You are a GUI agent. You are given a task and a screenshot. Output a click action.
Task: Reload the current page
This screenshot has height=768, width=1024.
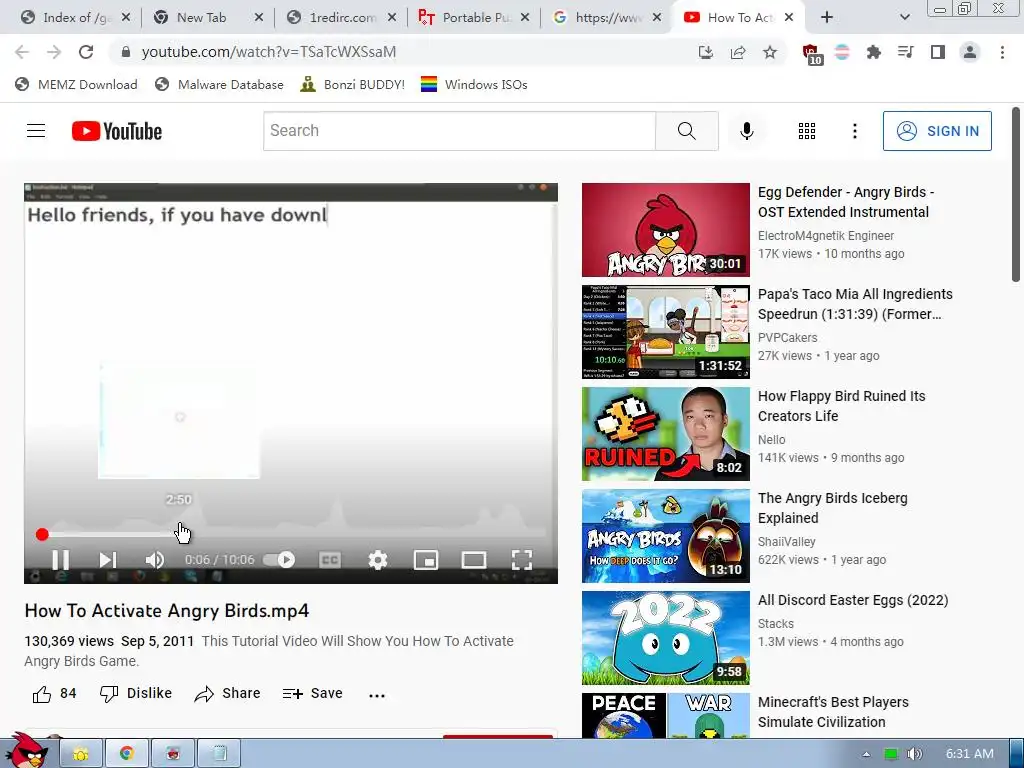coord(86,52)
